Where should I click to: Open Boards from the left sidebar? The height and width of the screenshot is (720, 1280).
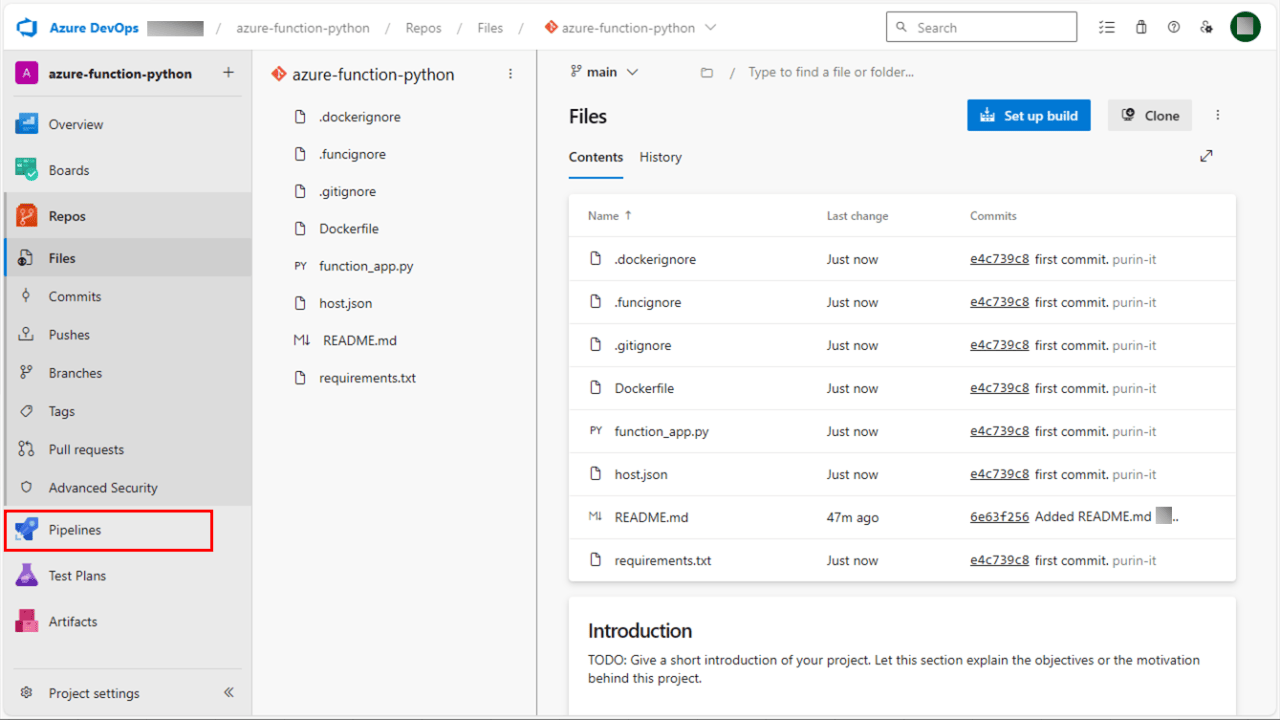69,169
